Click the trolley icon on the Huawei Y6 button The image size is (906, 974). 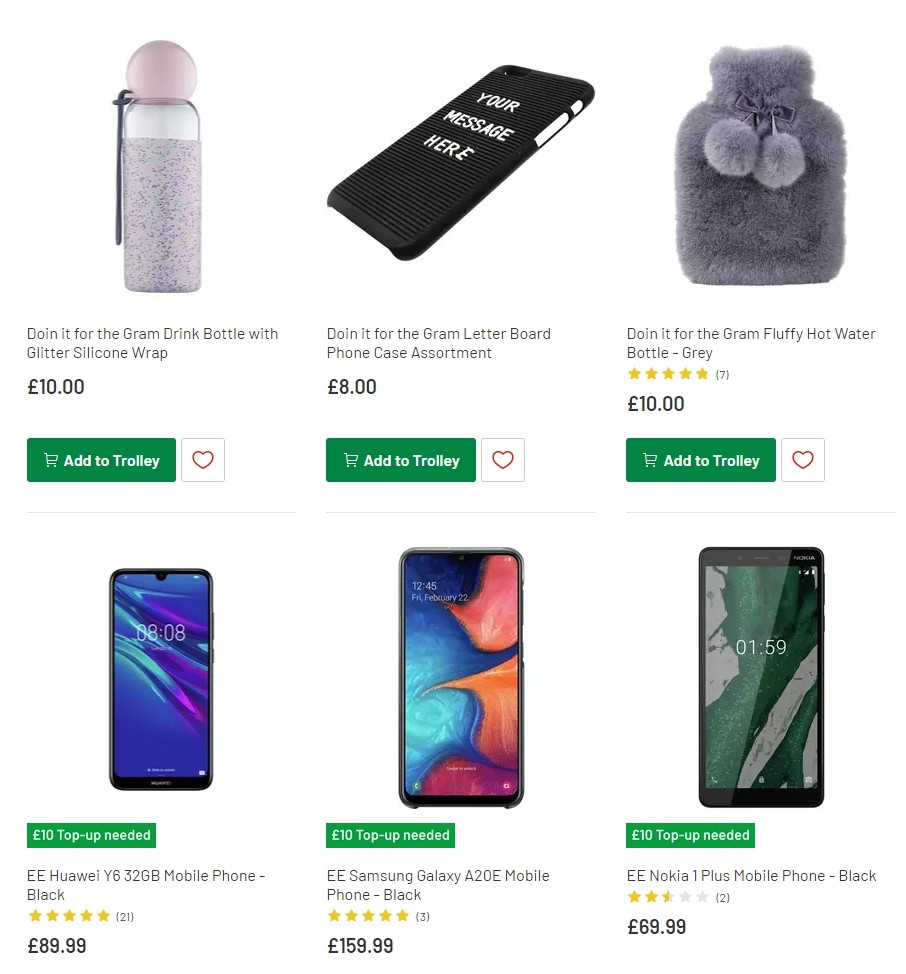tap(50, 970)
